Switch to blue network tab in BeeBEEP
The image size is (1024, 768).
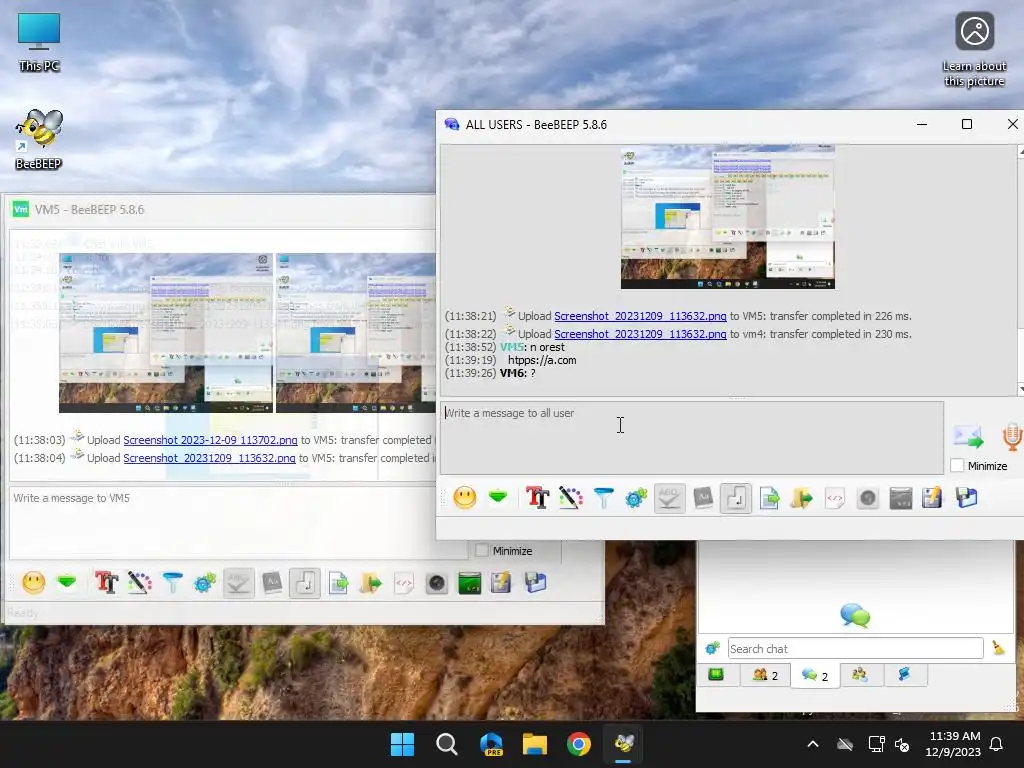tap(904, 675)
